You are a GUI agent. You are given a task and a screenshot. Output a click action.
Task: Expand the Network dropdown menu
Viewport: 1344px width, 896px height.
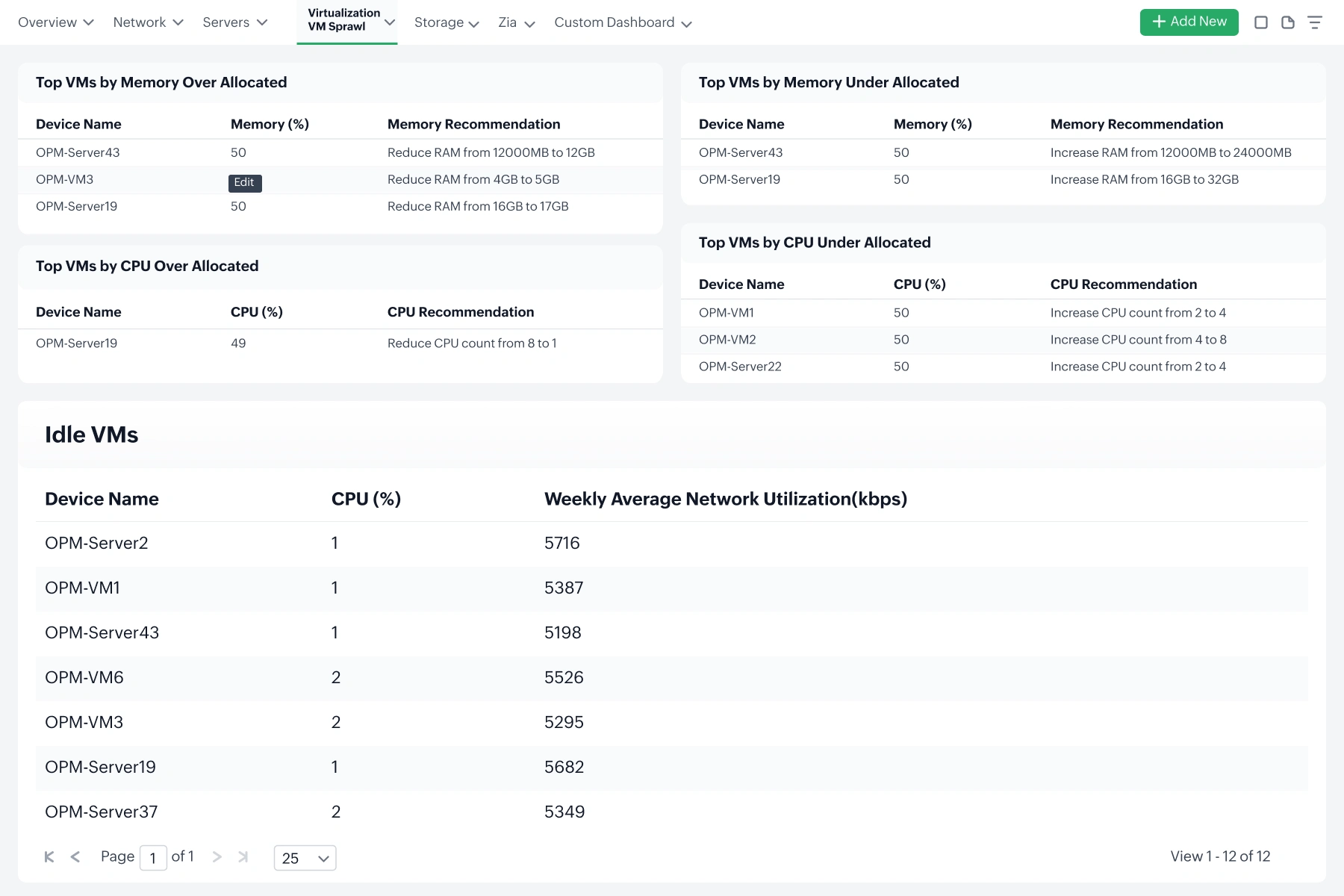pos(148,22)
